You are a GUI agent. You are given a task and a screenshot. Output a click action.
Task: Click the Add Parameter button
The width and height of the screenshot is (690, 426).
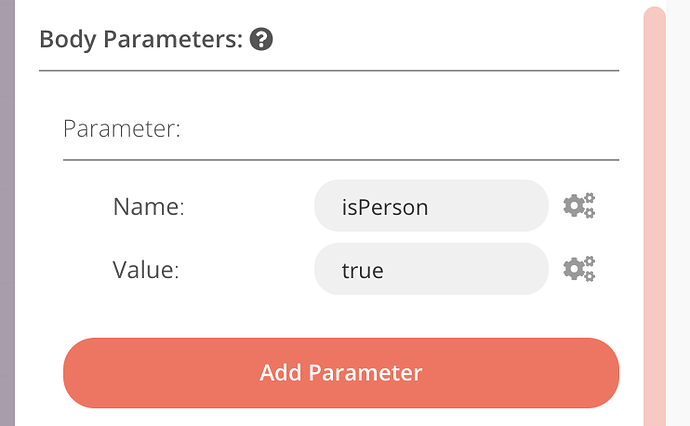(x=341, y=373)
